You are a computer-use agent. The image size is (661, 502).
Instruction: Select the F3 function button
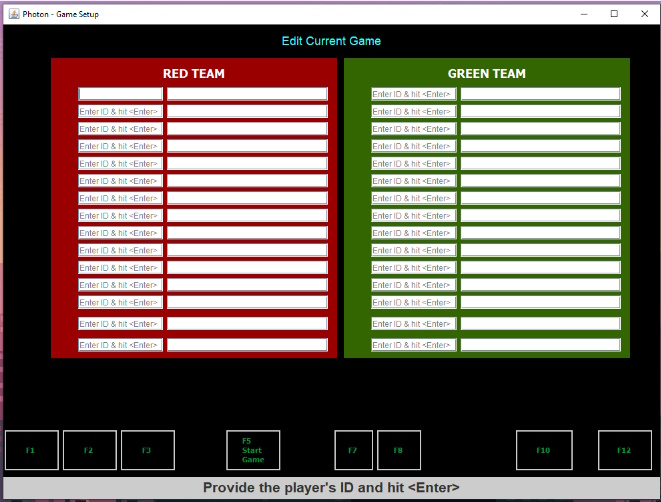[x=147, y=450]
